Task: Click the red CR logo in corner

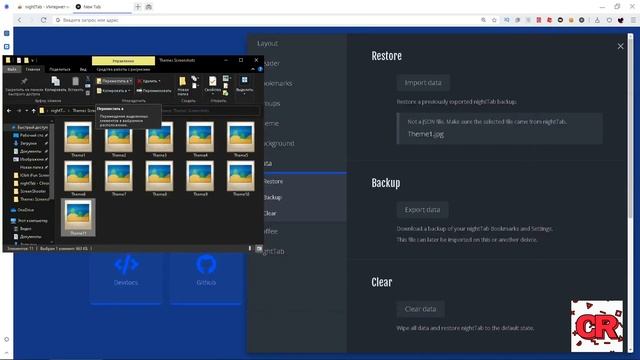Action: [597, 326]
